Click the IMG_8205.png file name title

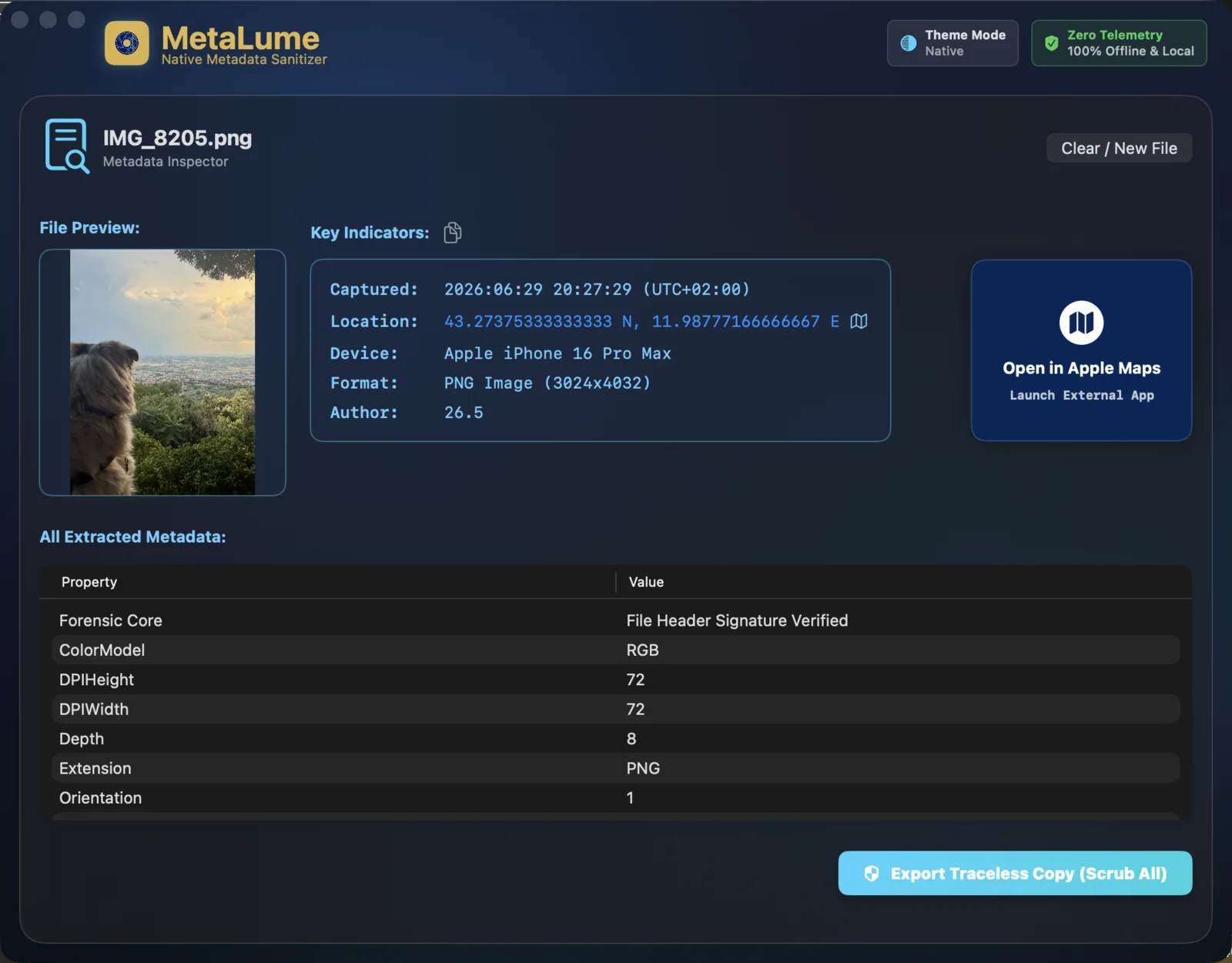[178, 138]
